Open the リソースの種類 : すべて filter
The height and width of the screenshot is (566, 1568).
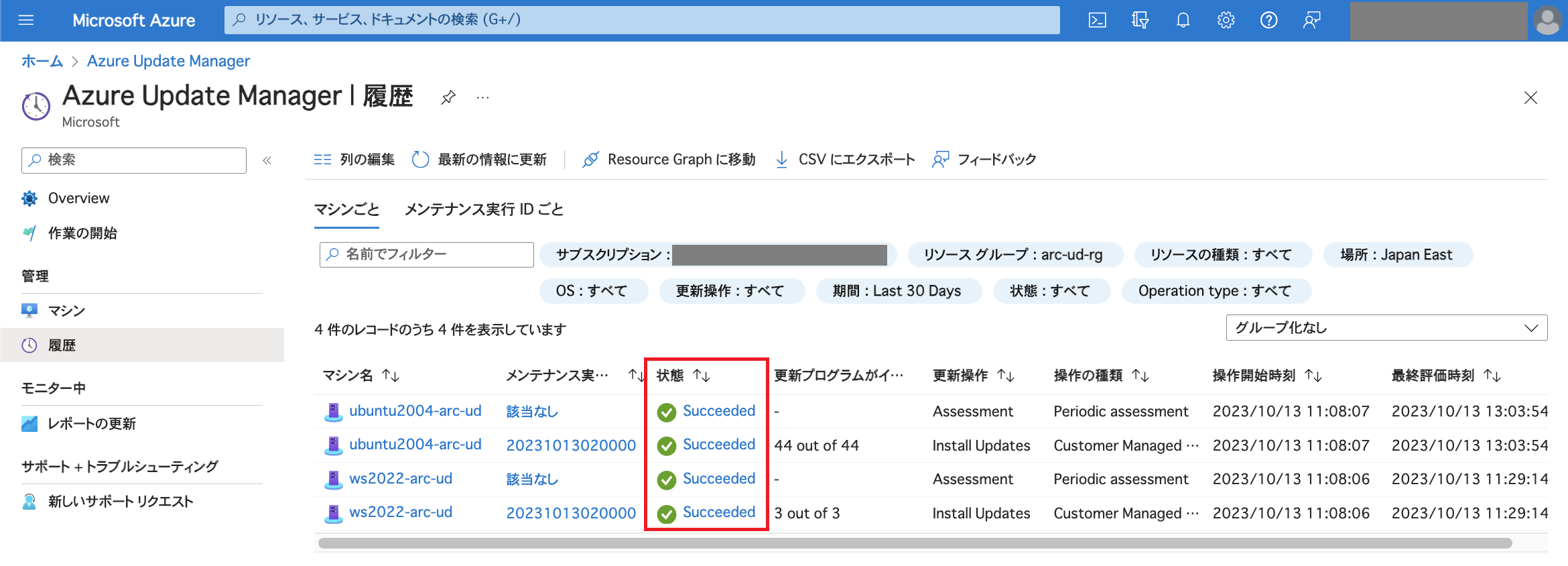pyautogui.click(x=1222, y=255)
